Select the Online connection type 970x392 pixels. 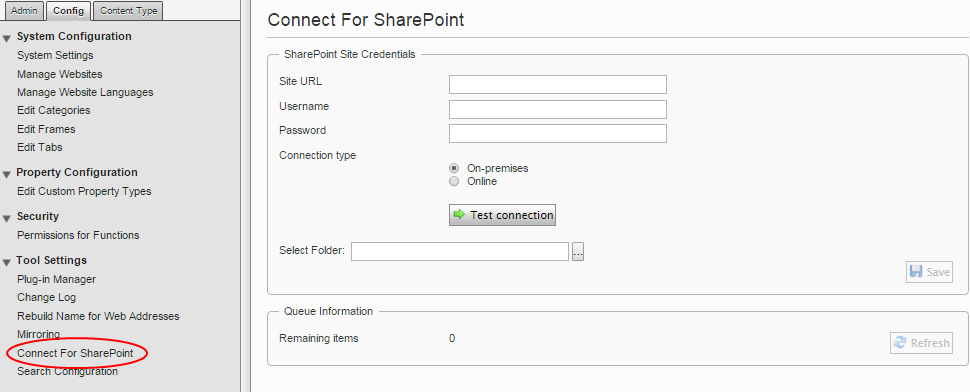454,181
